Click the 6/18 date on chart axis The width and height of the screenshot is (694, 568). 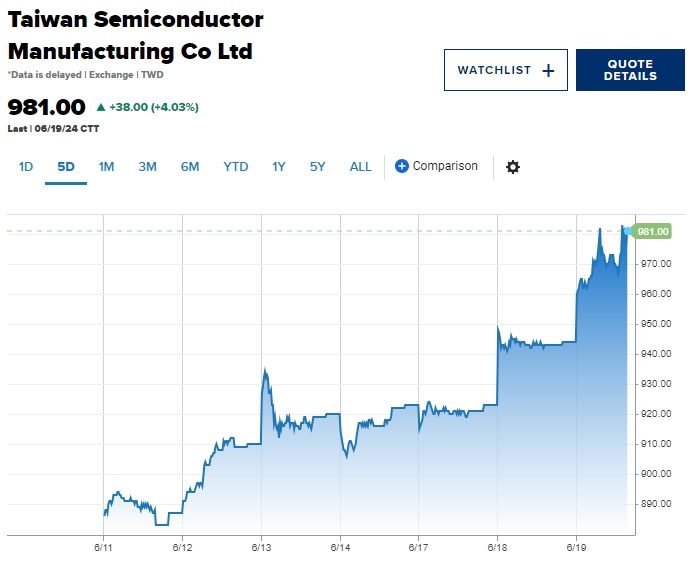point(497,547)
